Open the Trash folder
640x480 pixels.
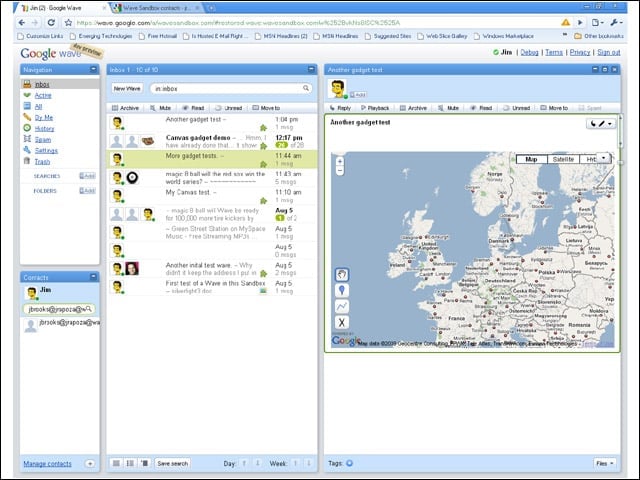click(42, 161)
